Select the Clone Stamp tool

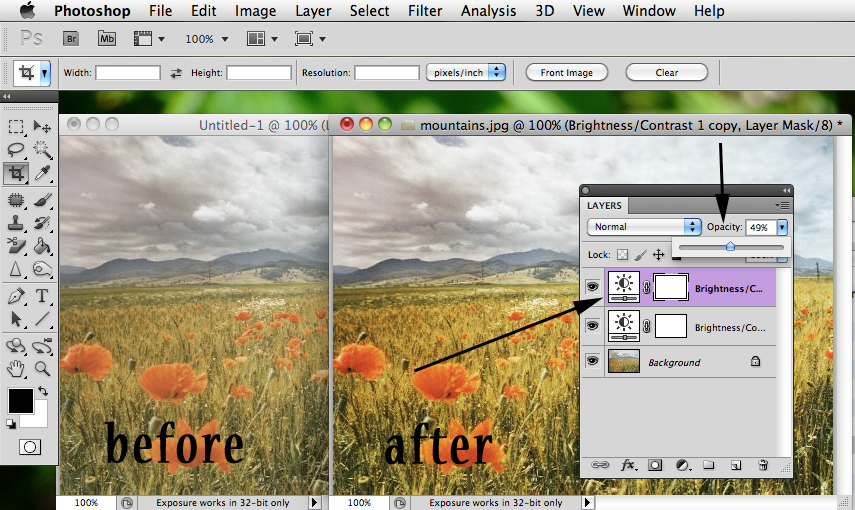16,223
